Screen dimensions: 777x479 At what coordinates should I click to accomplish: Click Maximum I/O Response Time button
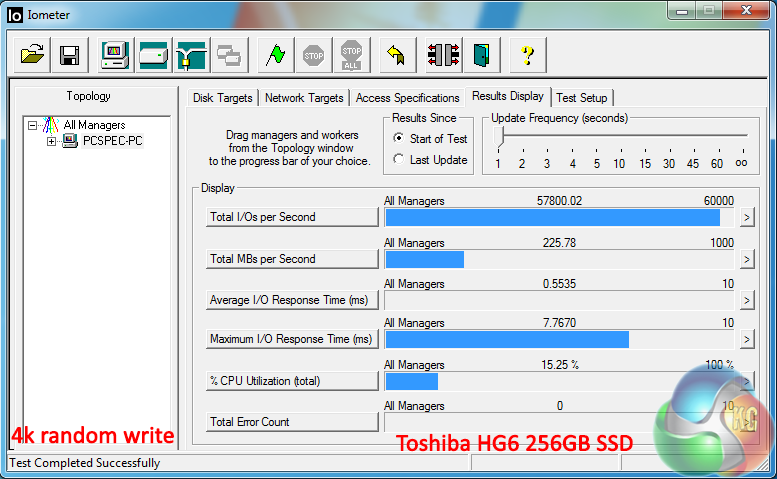(x=292, y=339)
